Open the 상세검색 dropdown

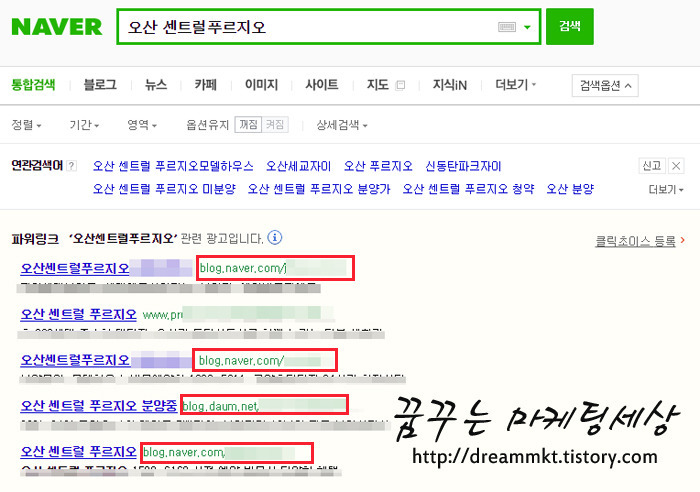[342, 125]
